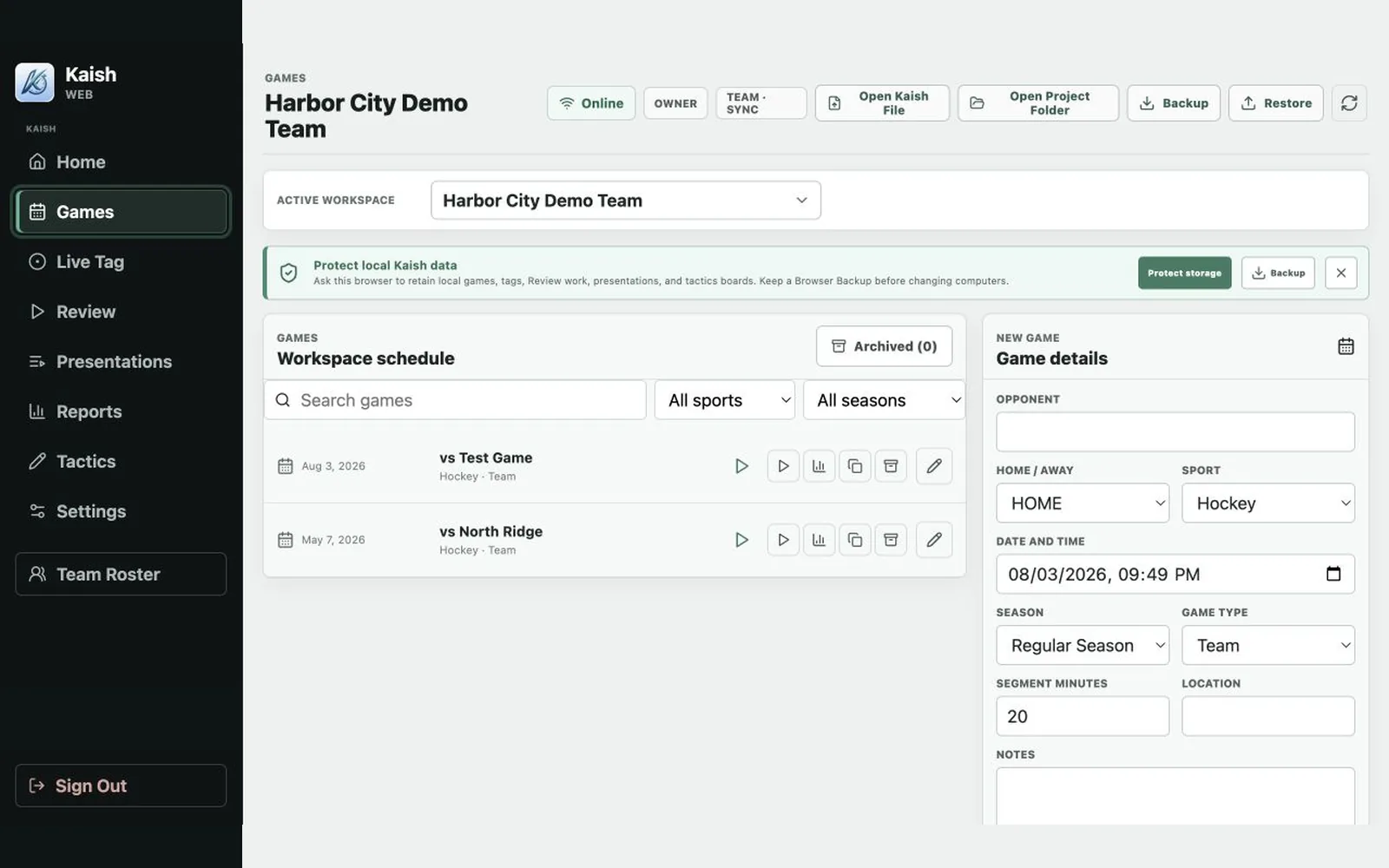Open the Sport dropdown showing Hockey
The width and height of the screenshot is (1389, 868).
coord(1268,503)
